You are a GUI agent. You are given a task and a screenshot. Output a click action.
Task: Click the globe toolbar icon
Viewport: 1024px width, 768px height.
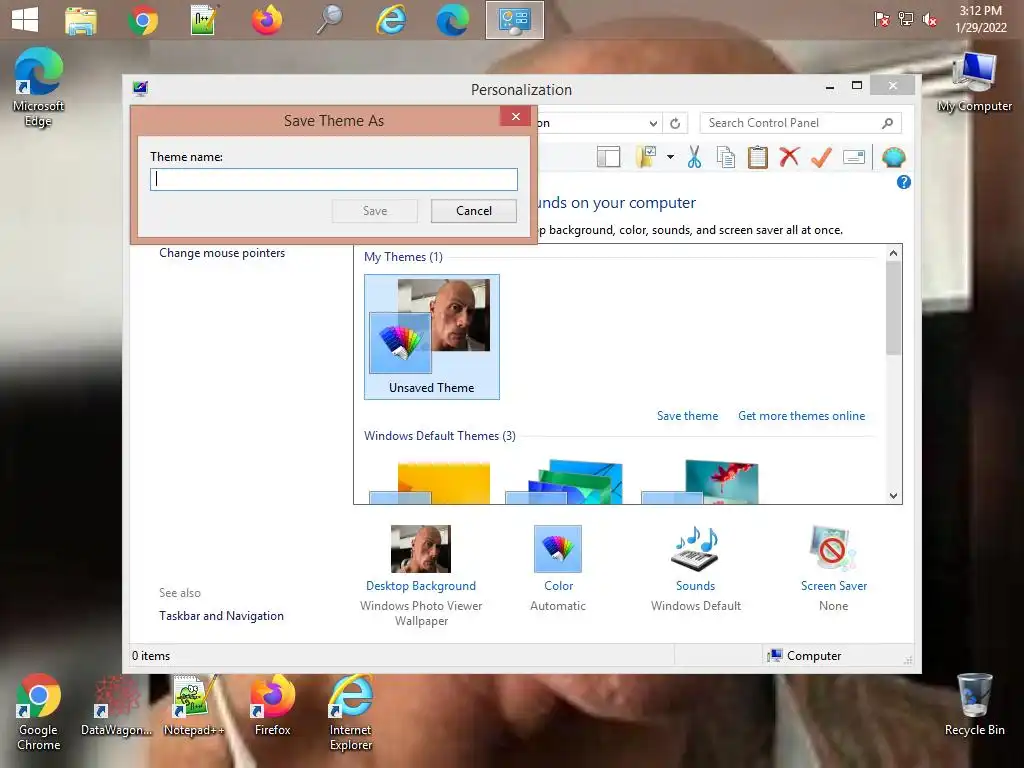coord(893,157)
